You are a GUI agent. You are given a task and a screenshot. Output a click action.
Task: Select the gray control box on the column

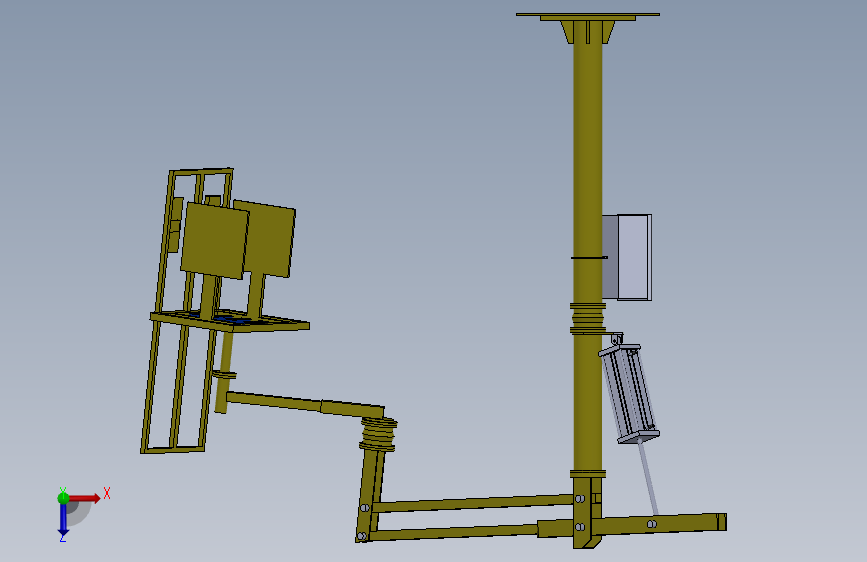[x=626, y=257]
